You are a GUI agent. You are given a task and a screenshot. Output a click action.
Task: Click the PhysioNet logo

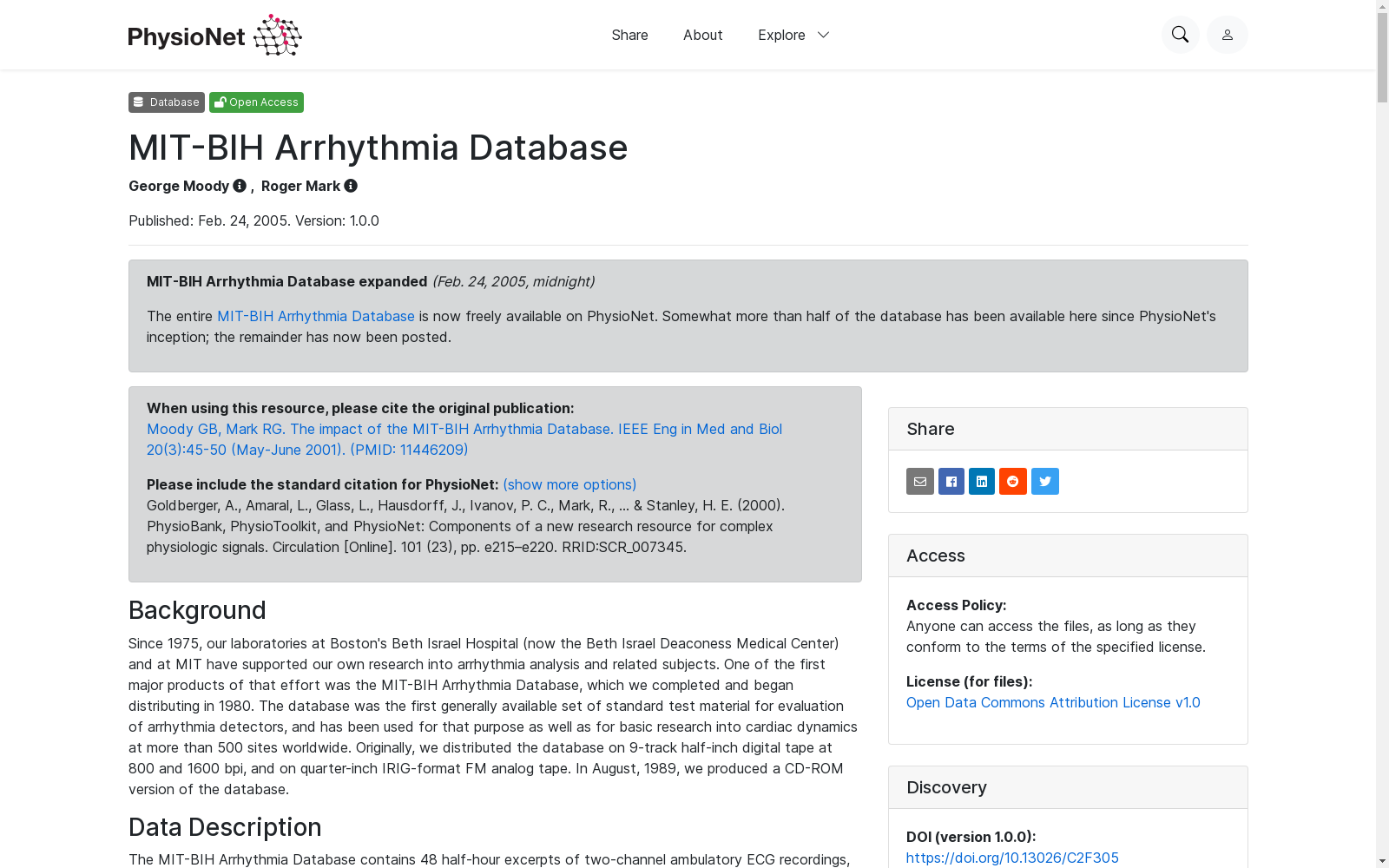coord(214,35)
